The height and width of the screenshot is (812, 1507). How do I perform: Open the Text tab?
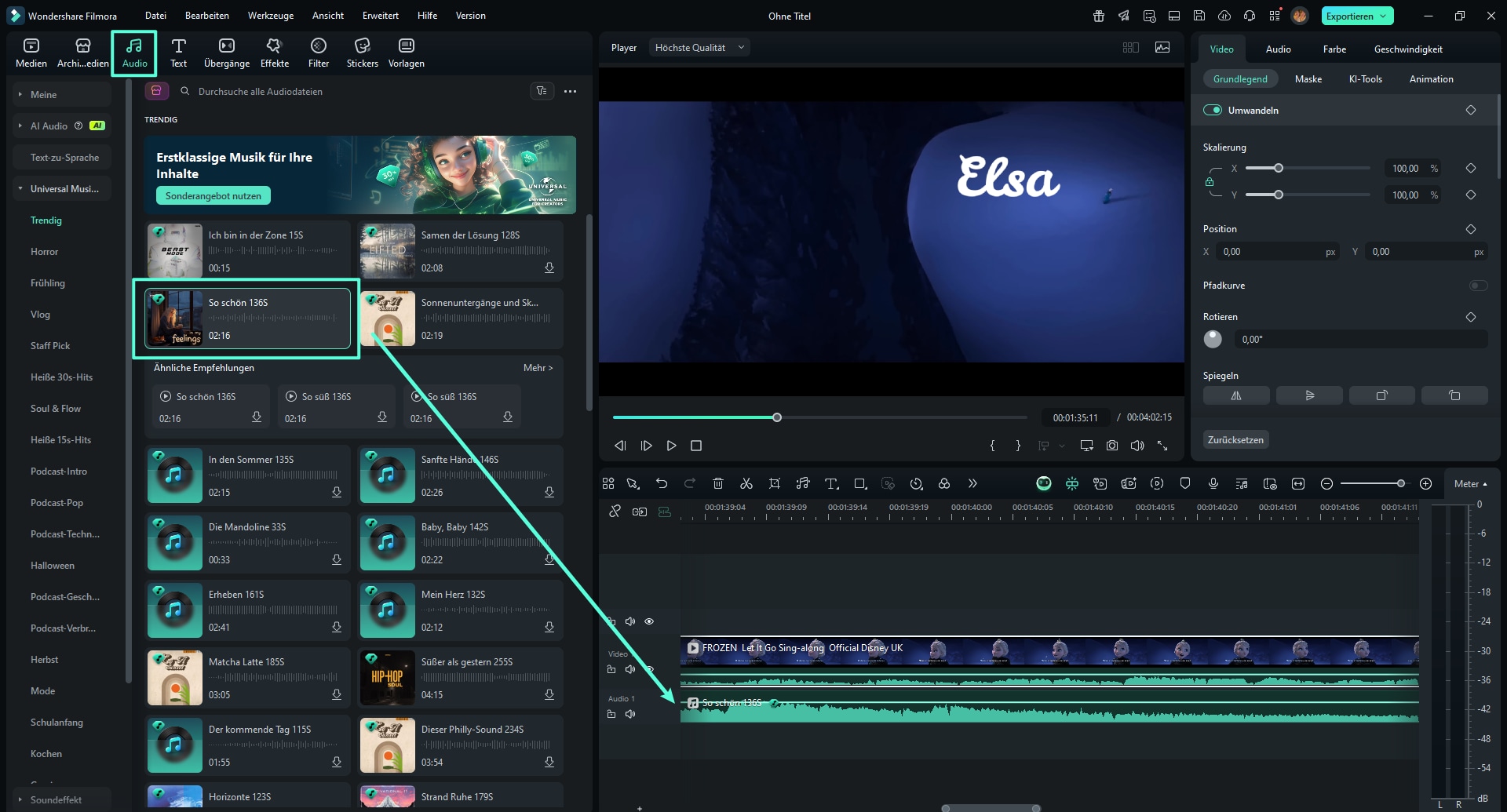[179, 53]
